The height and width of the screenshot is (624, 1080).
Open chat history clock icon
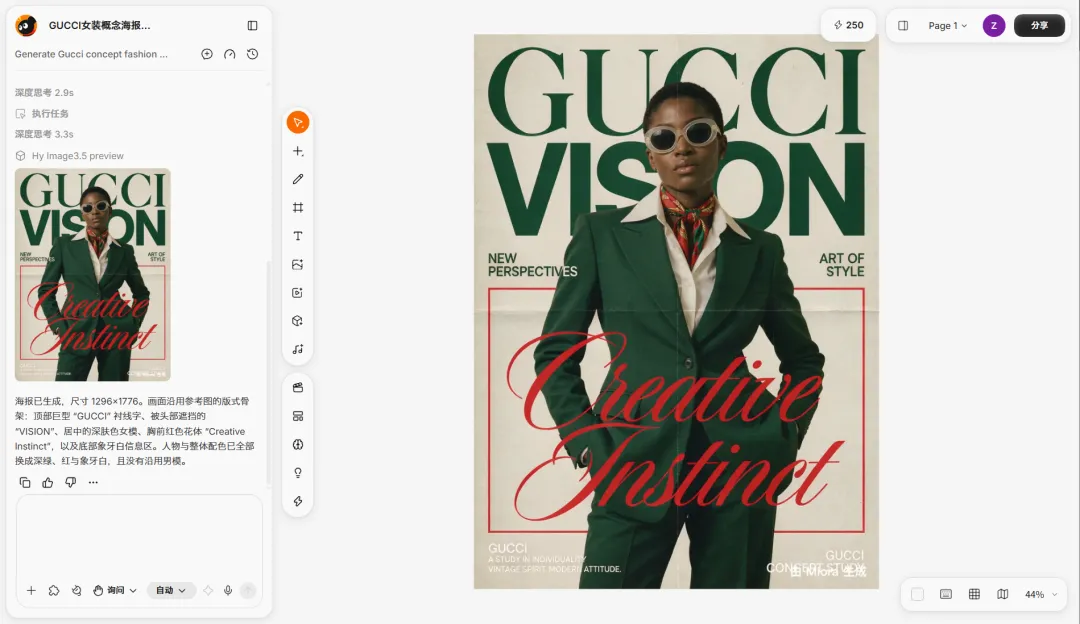(253, 54)
